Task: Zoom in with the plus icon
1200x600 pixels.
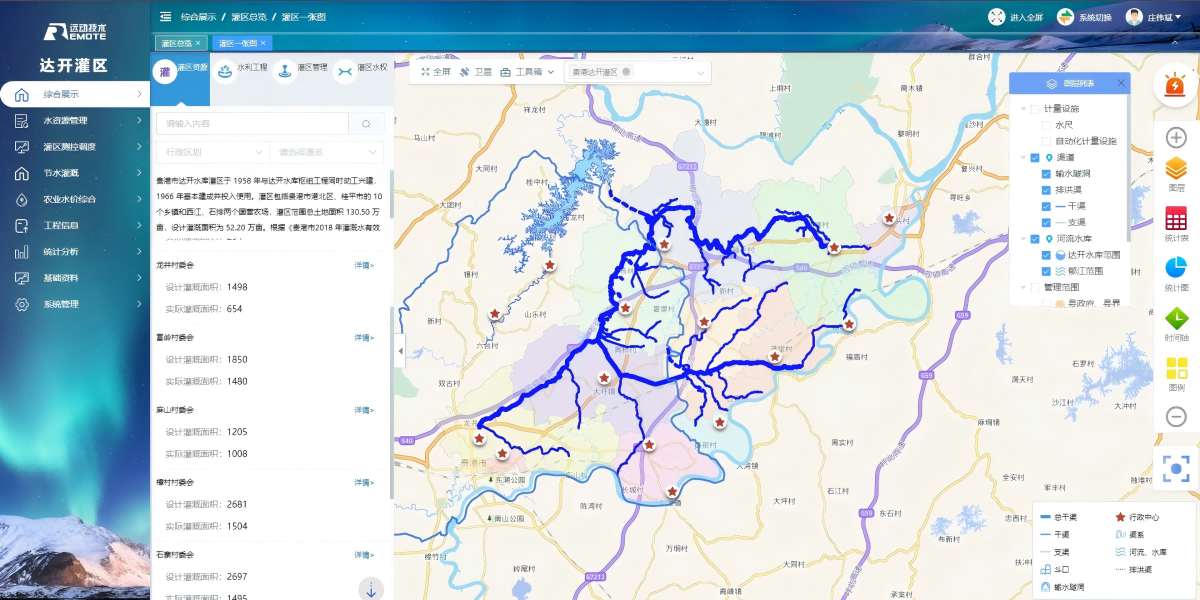Action: pos(1176,138)
